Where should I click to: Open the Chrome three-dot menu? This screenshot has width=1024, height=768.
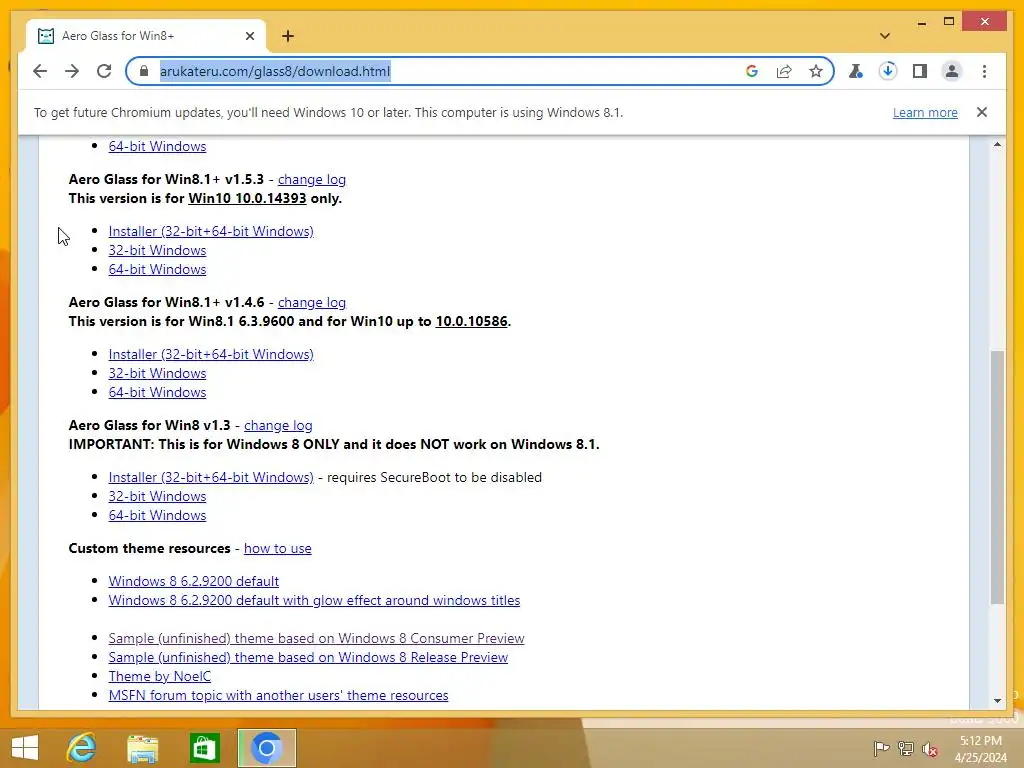(x=984, y=71)
